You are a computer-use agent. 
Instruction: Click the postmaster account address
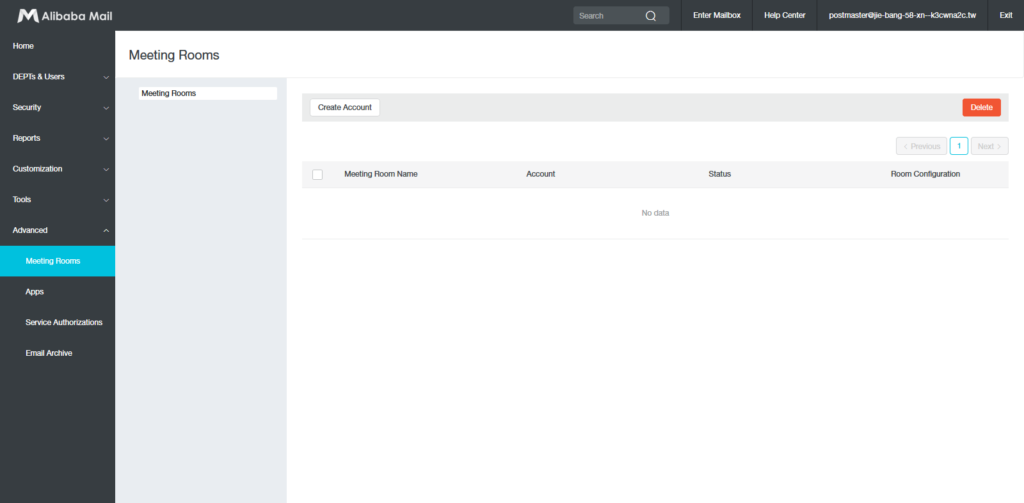[x=902, y=16]
